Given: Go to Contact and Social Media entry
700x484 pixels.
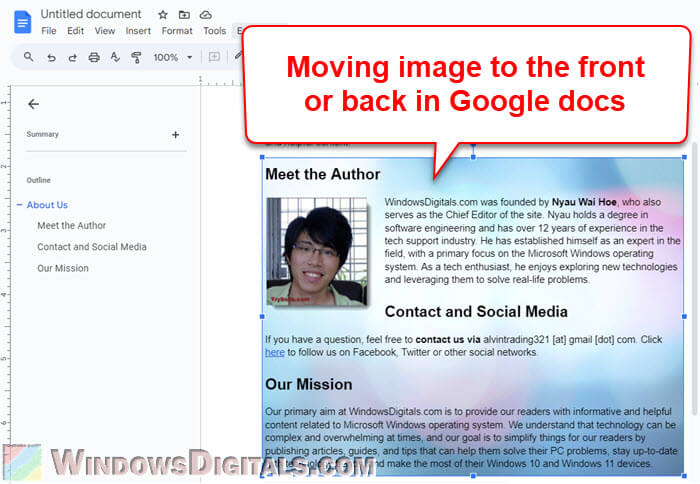Looking at the screenshot, I should pos(92,246).
